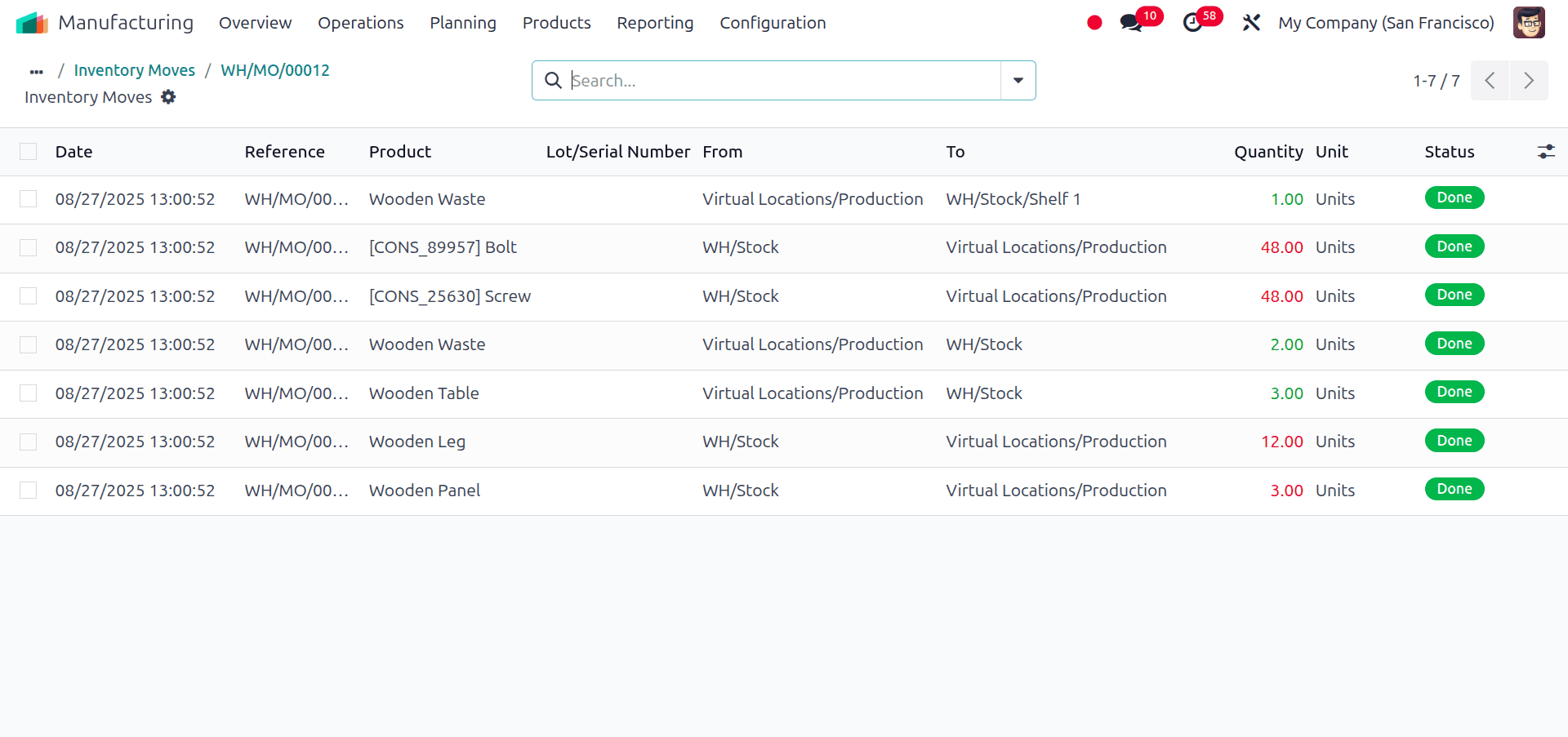Open the Reporting menu
Screen dimensions: 1568x737
pos(654,23)
